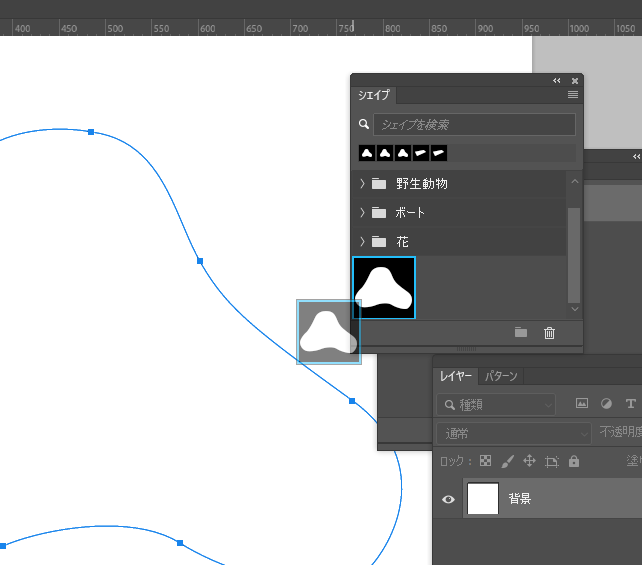
Task: Select the 背景 layer thumbnail
Action: 483,499
